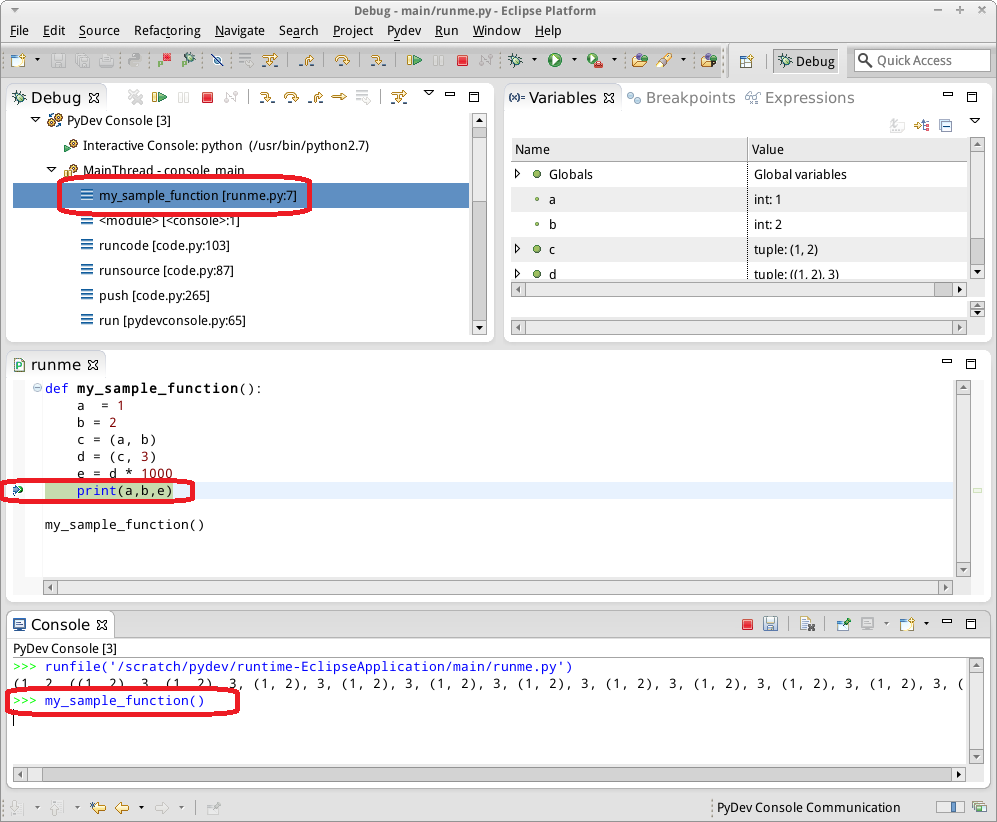Click the Open Perspective icon
Screen dimensions: 997x822
click(746, 61)
